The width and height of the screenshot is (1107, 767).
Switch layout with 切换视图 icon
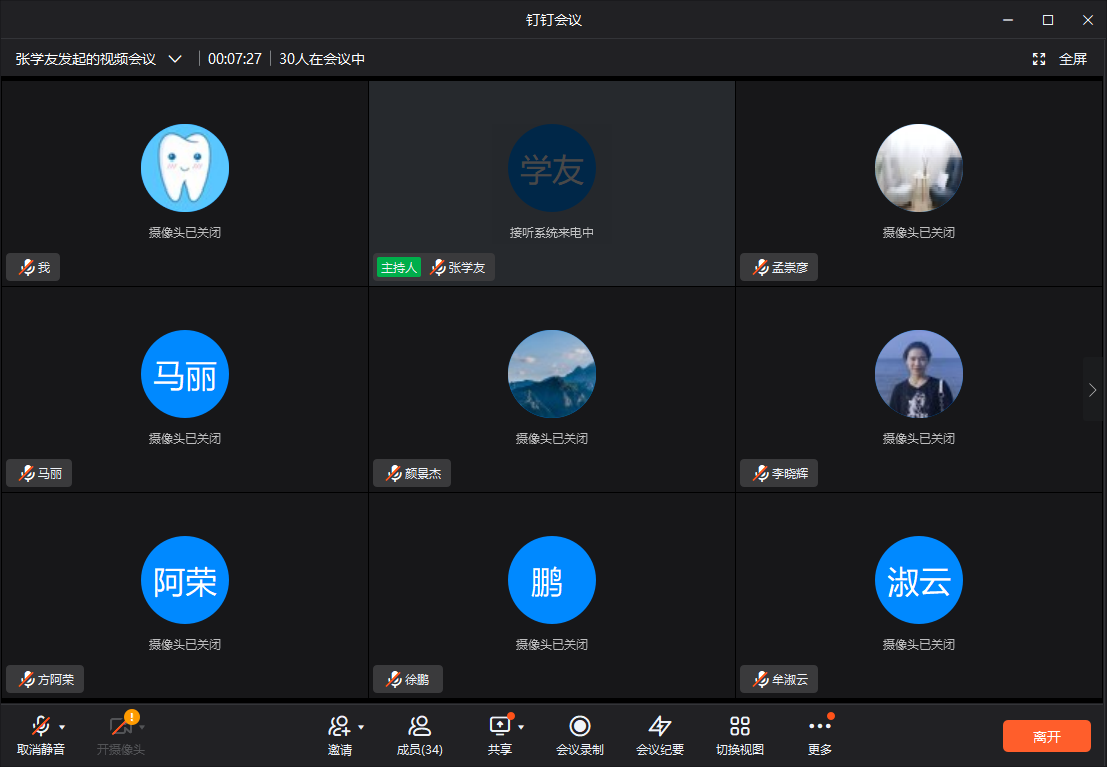740,726
